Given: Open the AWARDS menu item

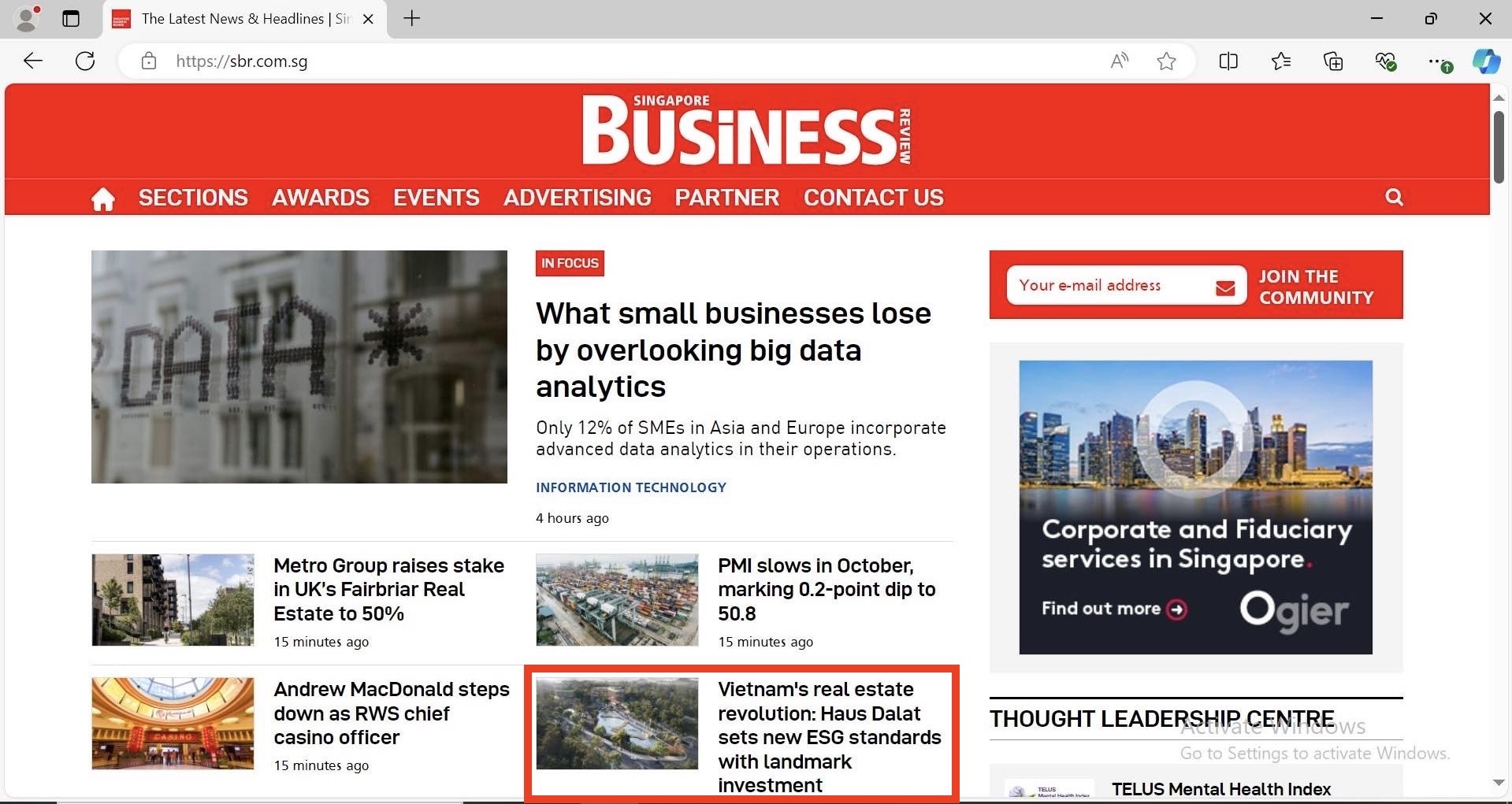Looking at the screenshot, I should [x=321, y=198].
